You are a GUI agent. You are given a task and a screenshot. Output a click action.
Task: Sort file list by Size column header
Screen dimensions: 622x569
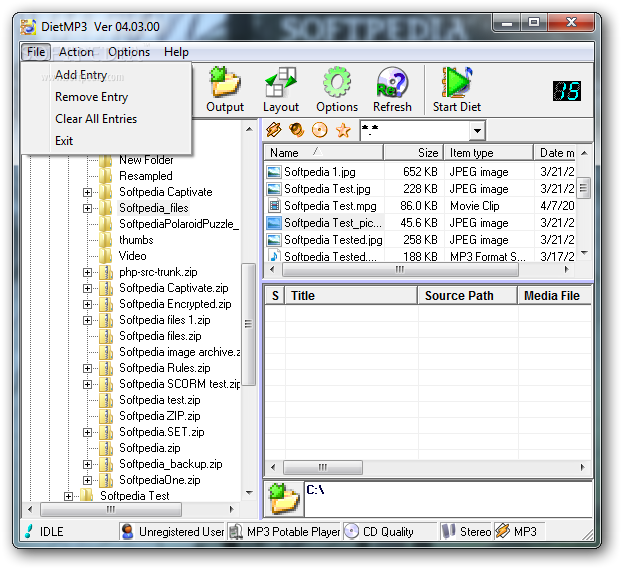pos(414,153)
